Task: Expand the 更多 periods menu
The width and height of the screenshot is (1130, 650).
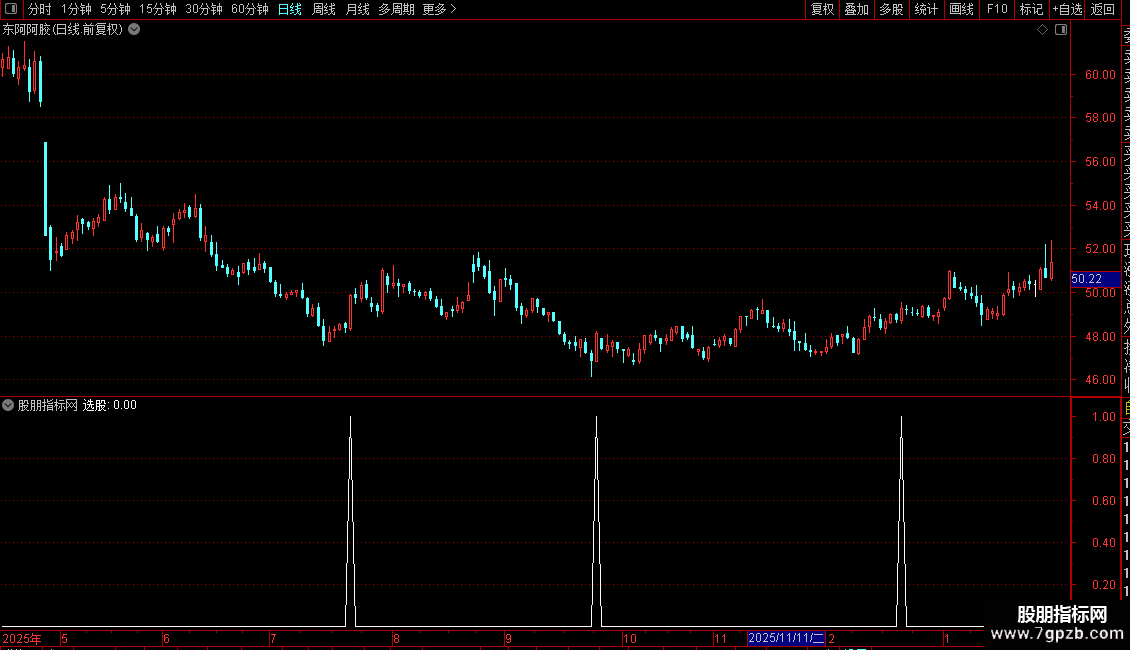Action: pyautogui.click(x=440, y=9)
